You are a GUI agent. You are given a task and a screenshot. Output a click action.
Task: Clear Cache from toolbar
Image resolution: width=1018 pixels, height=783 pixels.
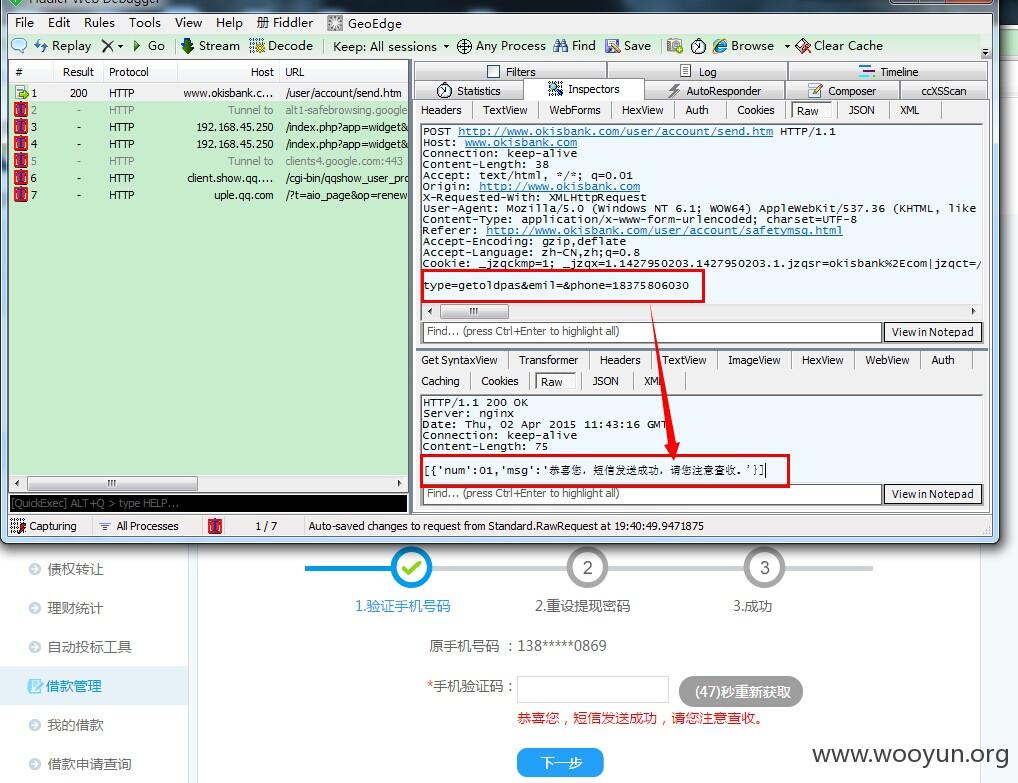[839, 45]
